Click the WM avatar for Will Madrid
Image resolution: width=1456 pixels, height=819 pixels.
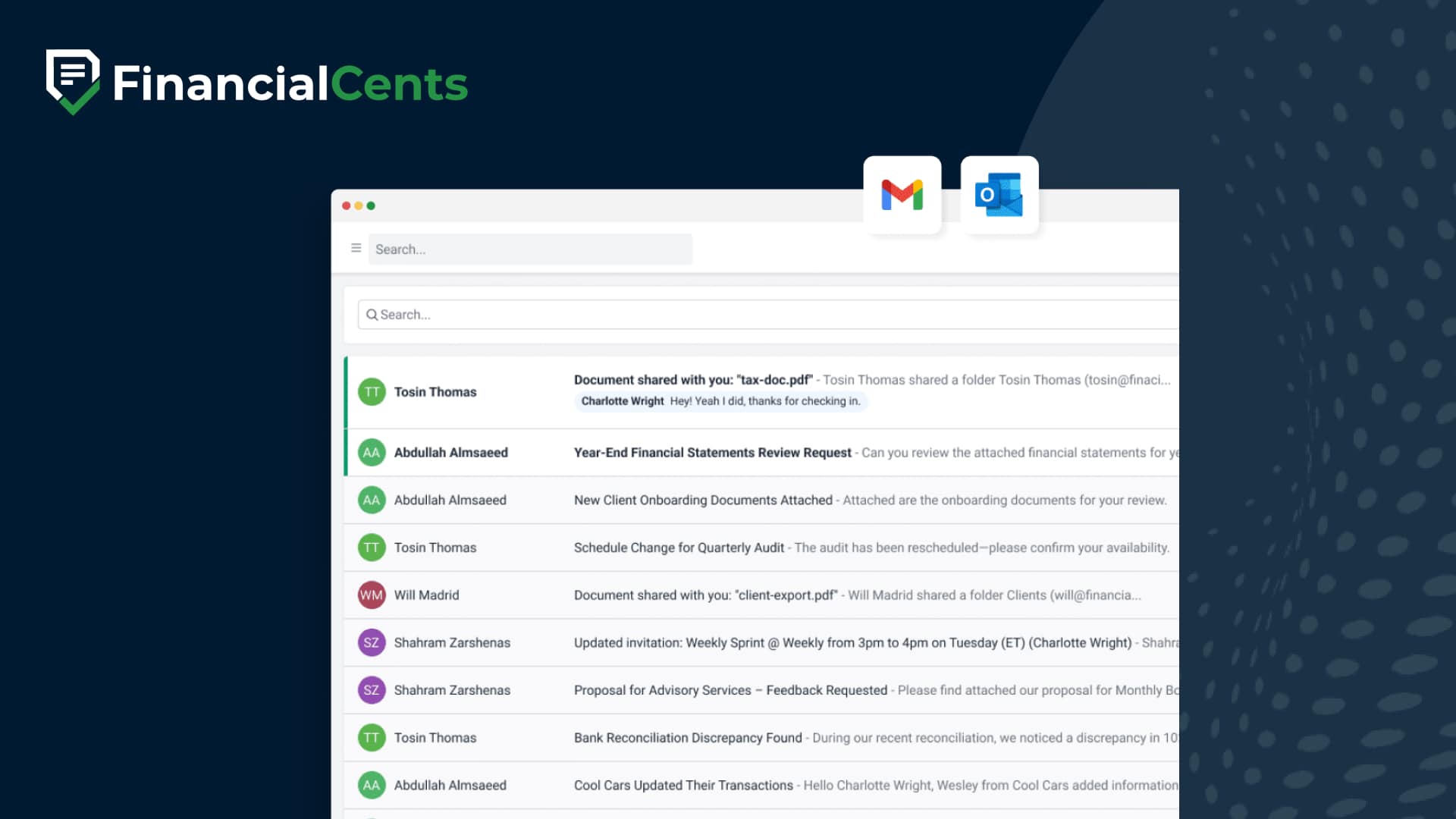[x=372, y=595]
